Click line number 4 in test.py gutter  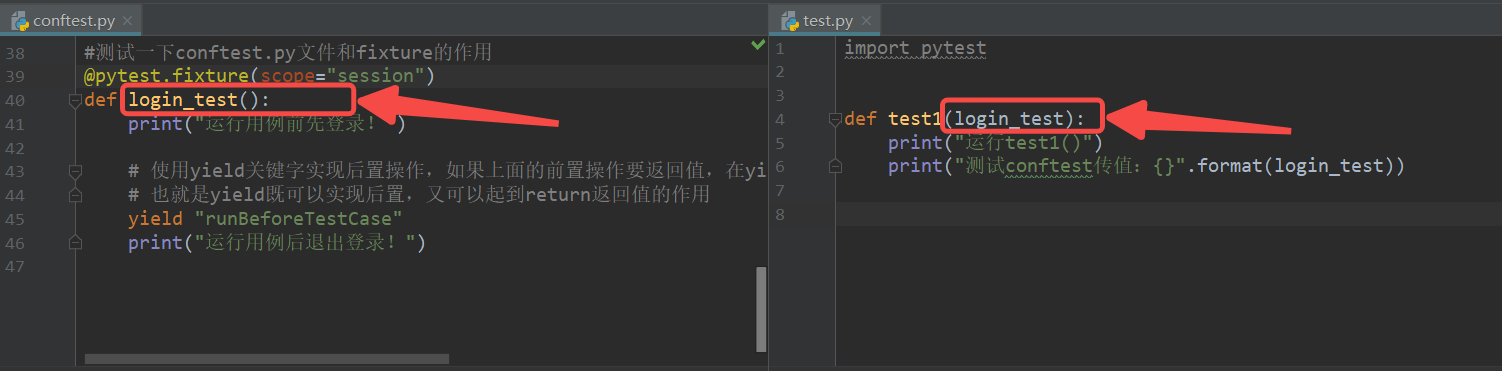coord(780,120)
